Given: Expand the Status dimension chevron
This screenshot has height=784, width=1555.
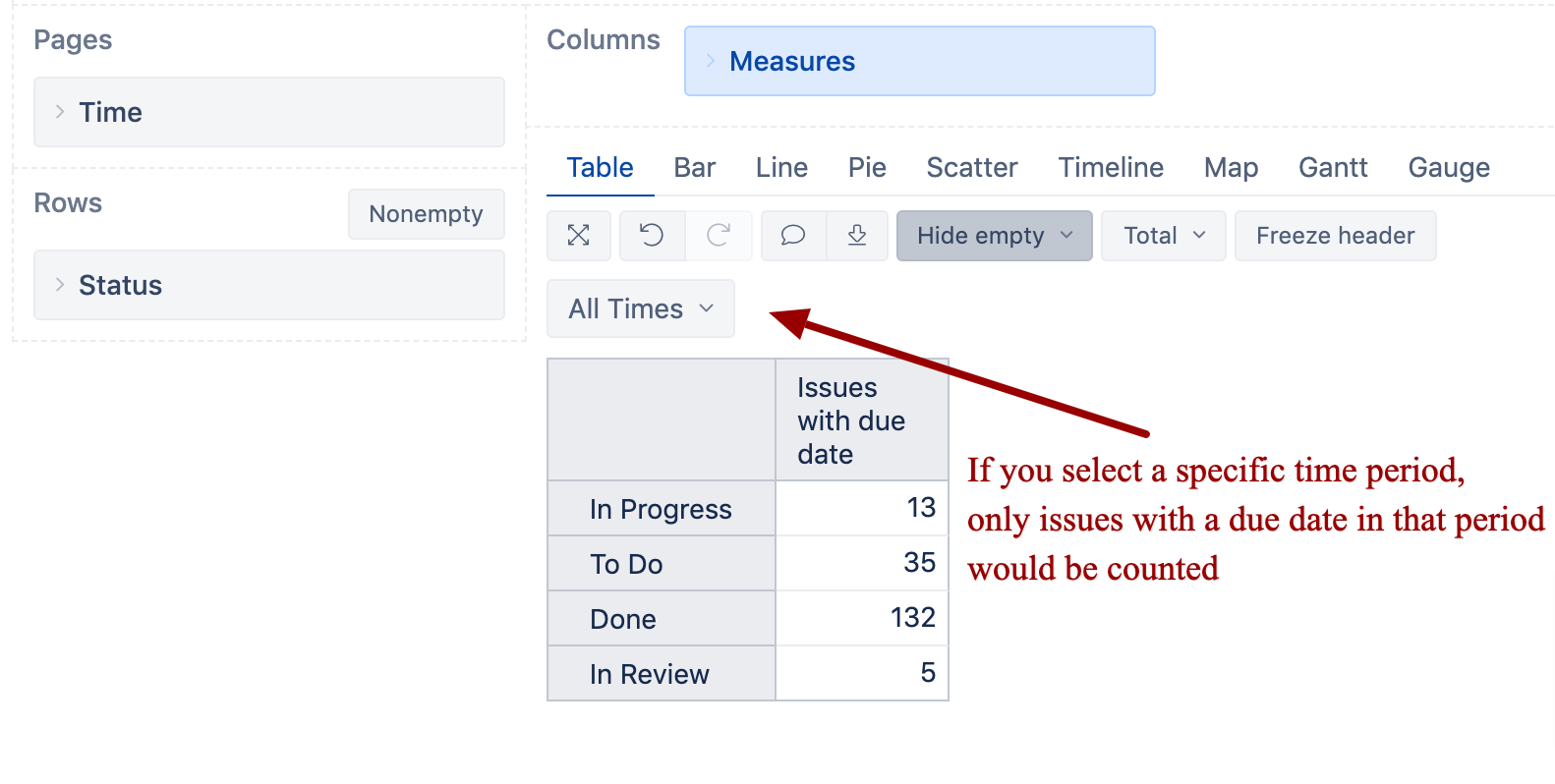Looking at the screenshot, I should coord(60,285).
